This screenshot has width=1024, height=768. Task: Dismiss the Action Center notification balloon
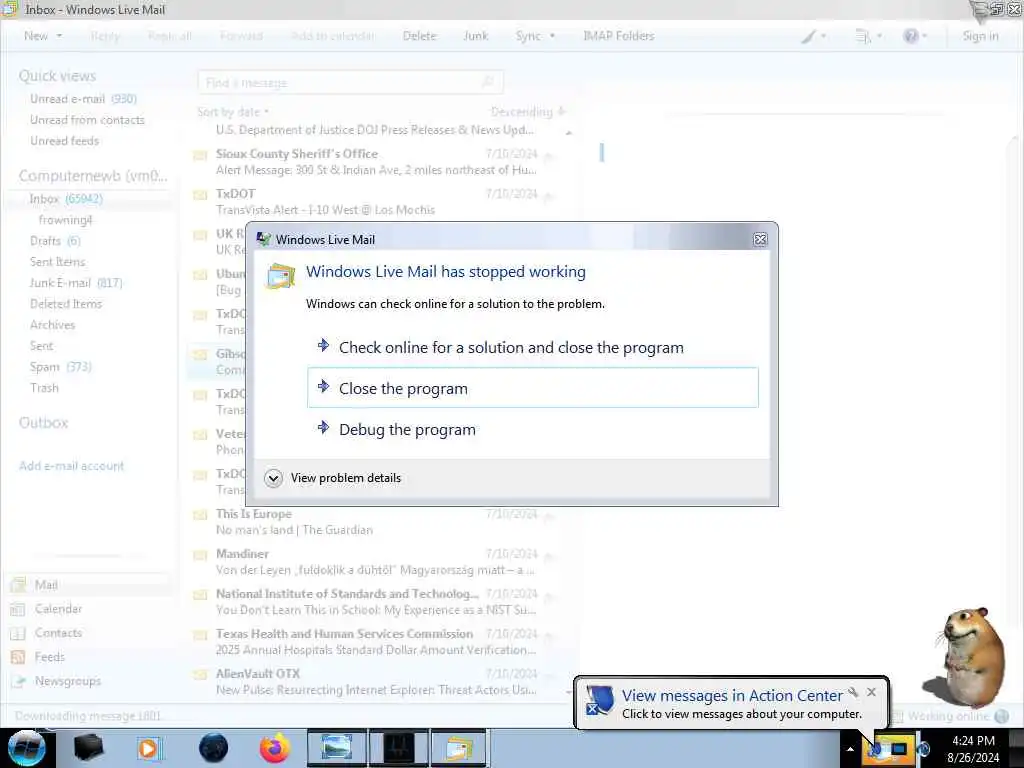click(x=871, y=692)
